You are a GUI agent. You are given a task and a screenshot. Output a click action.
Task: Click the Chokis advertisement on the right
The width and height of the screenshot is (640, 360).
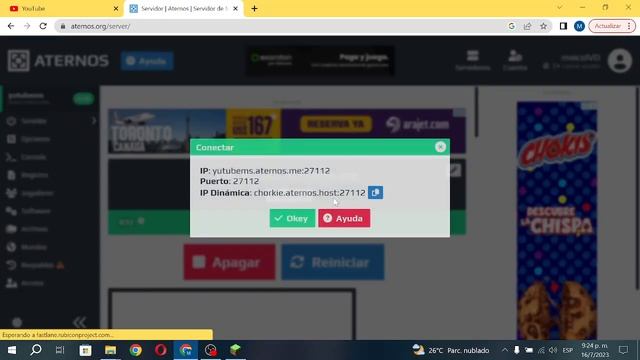(557, 220)
